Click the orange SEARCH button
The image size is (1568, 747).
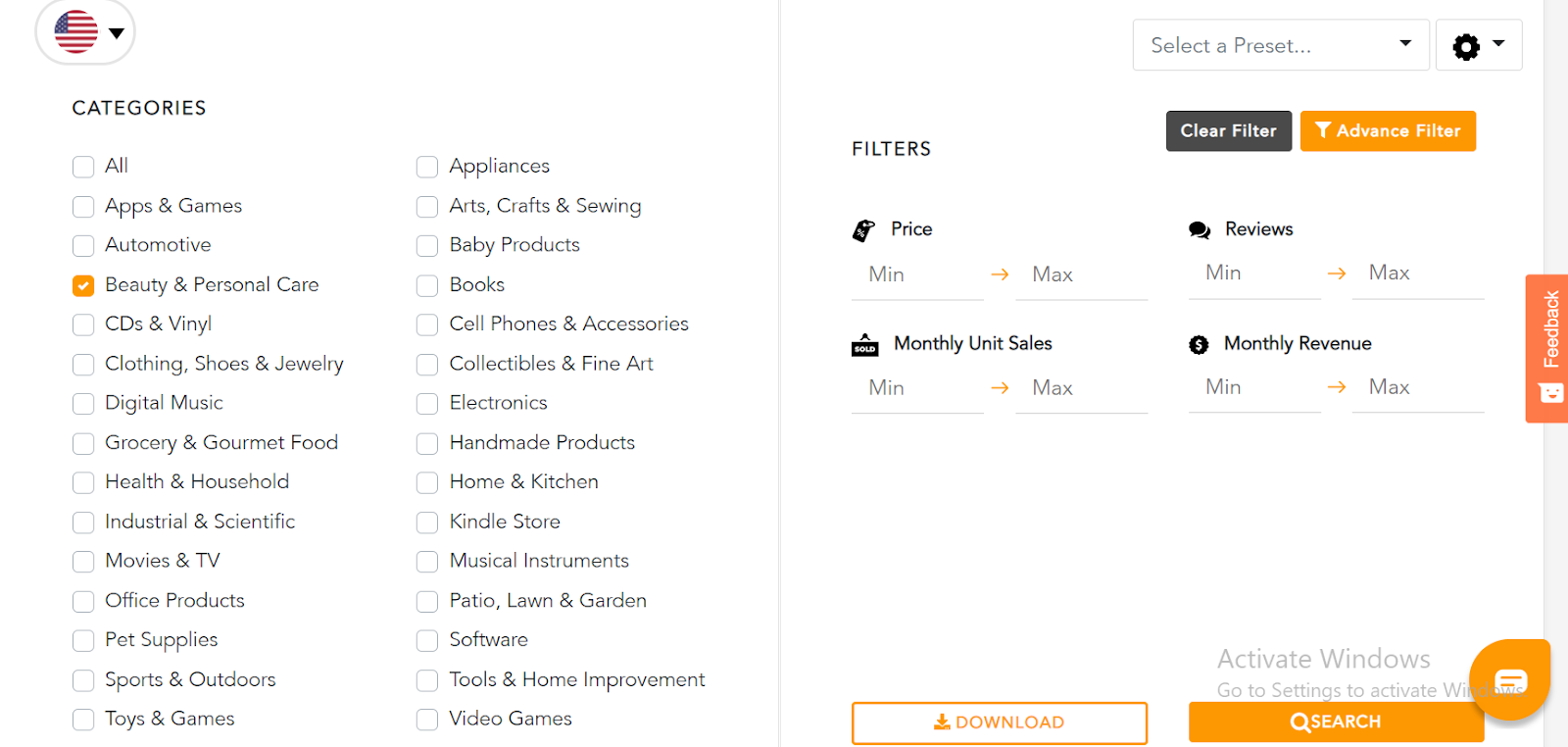coord(1336,722)
